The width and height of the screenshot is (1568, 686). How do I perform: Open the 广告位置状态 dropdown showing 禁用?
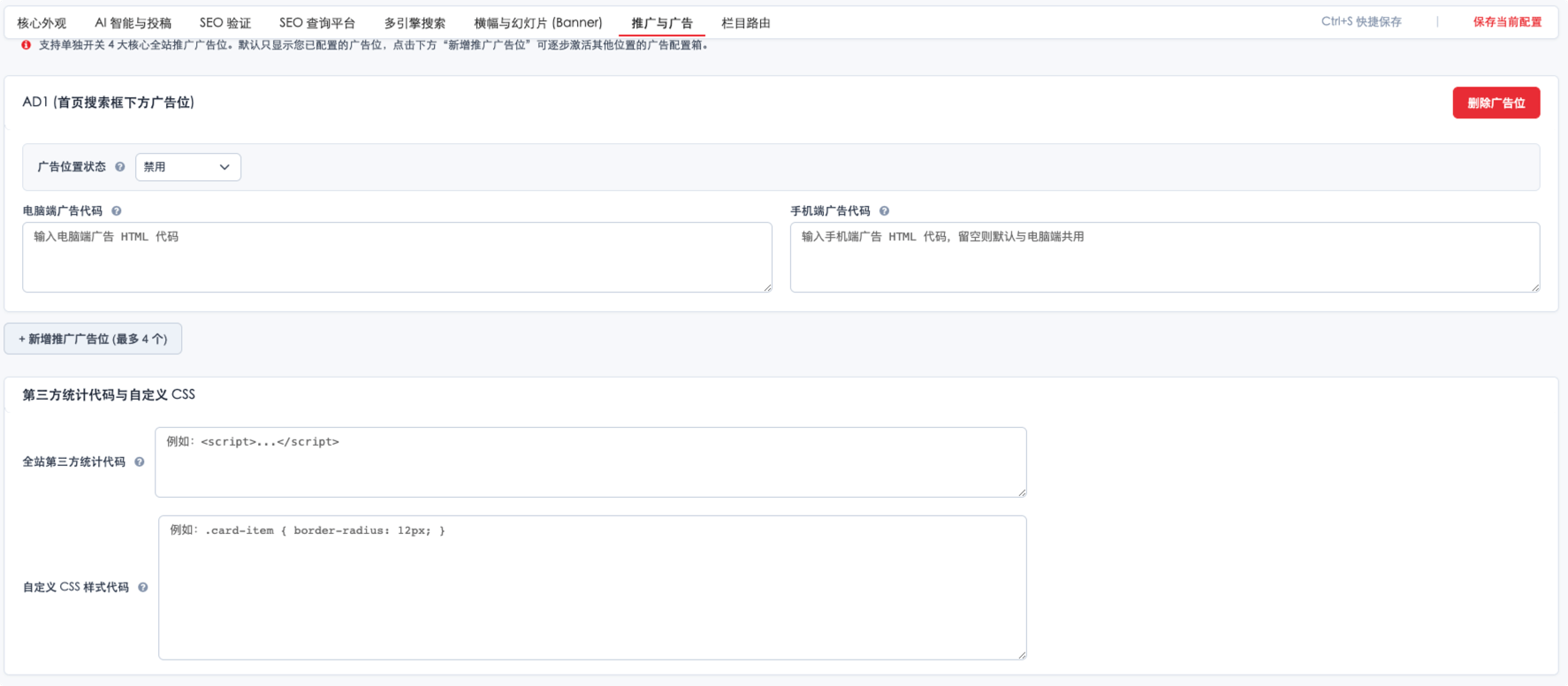188,167
